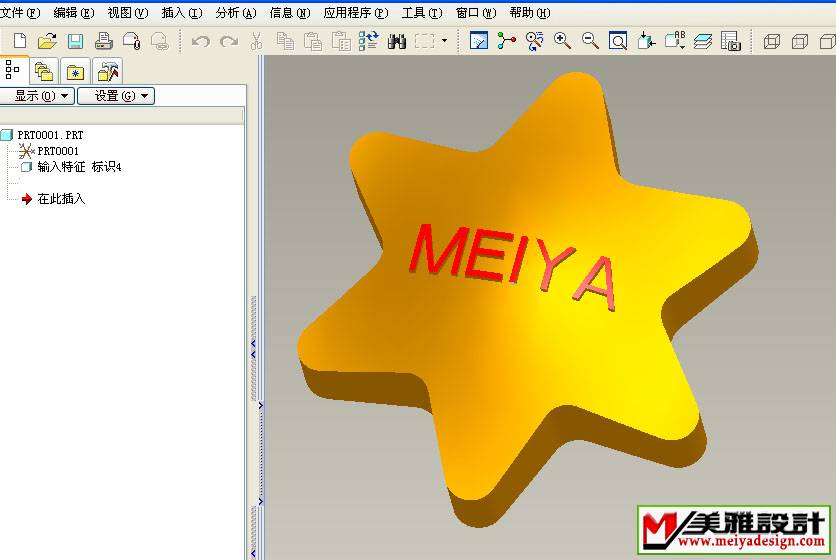Click the greyed-out send-as-link mail icon
This screenshot has width=836, height=560.
pyautogui.click(x=159, y=41)
